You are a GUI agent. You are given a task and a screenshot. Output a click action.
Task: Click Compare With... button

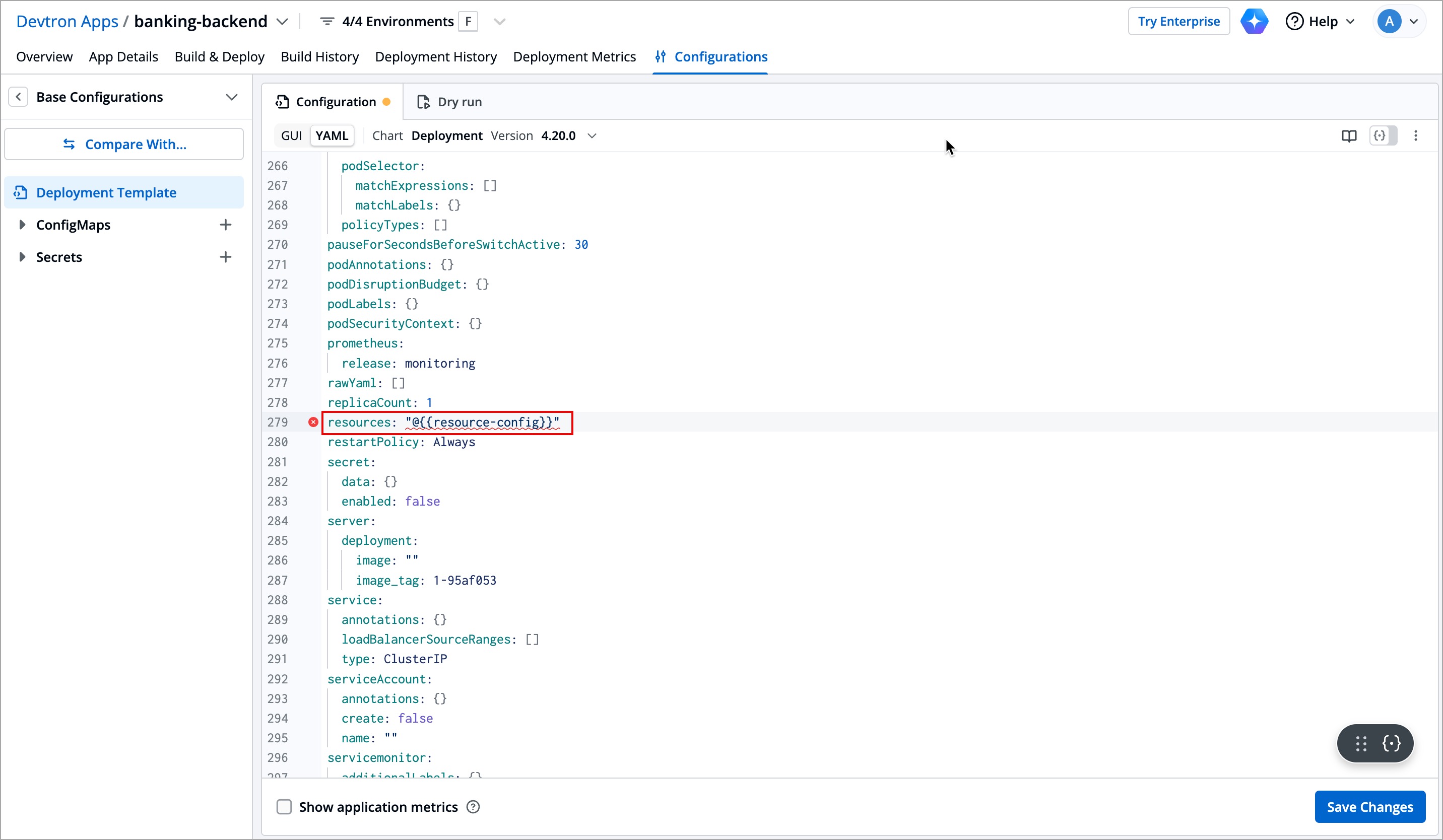124,144
